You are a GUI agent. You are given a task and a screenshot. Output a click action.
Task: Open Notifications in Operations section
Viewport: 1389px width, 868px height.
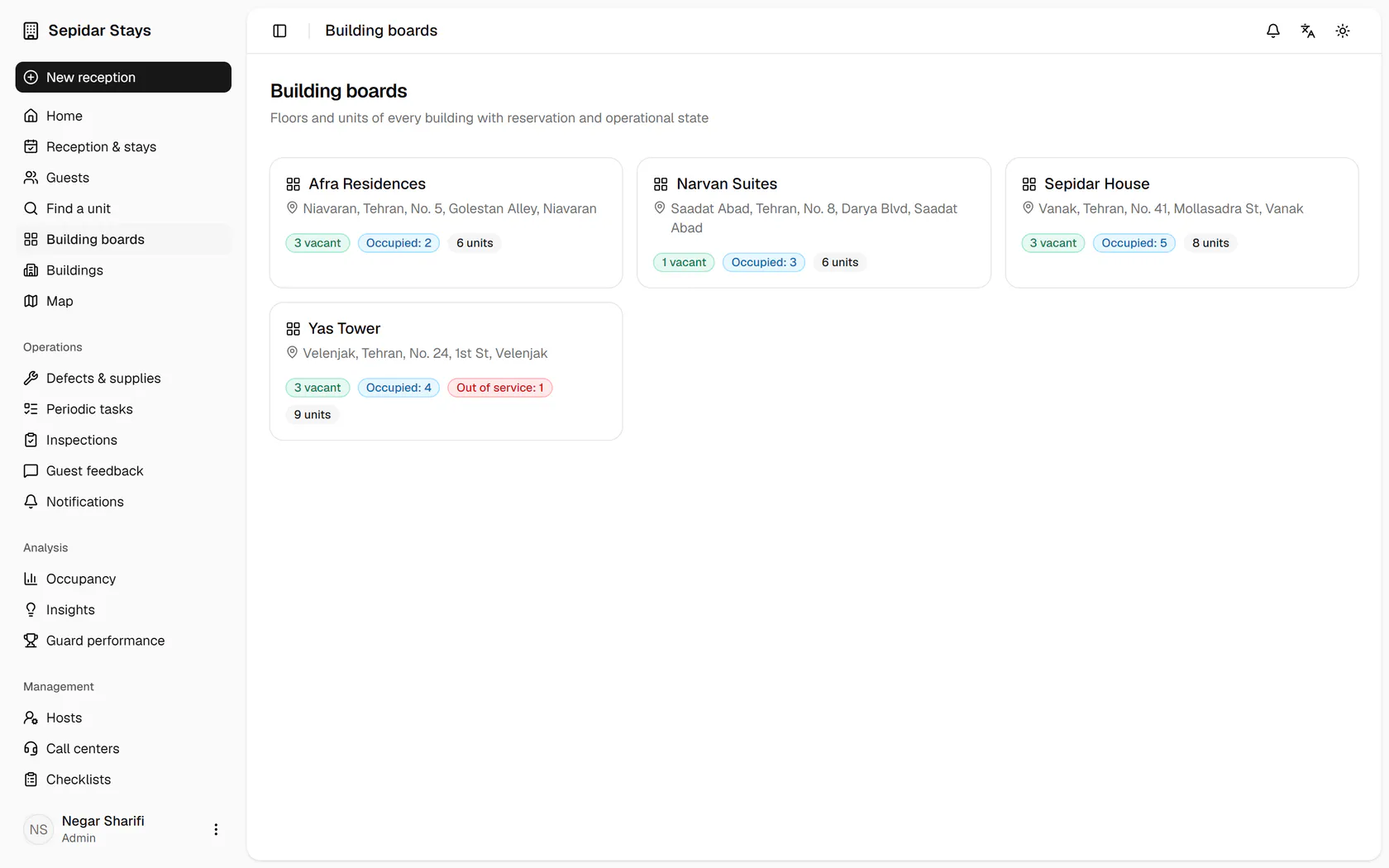coord(123,502)
